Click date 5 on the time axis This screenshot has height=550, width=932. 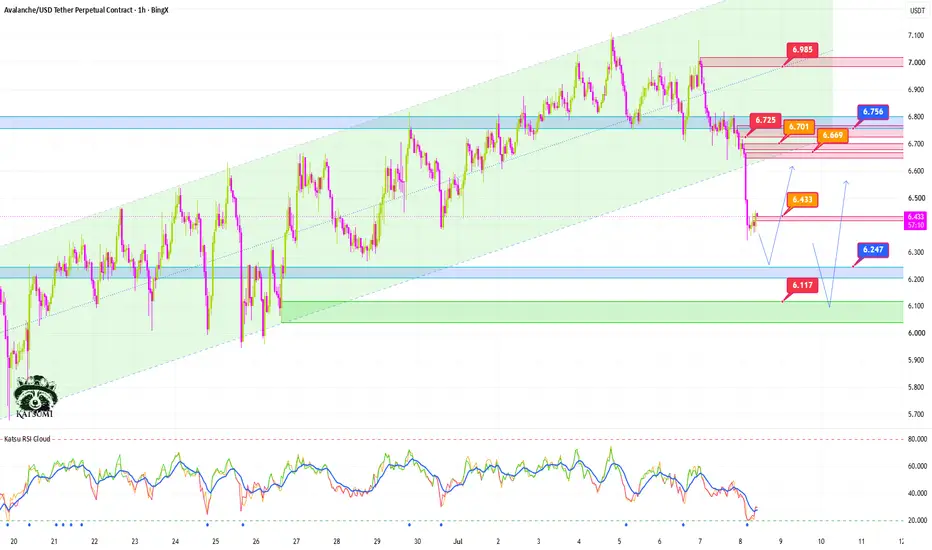click(619, 542)
